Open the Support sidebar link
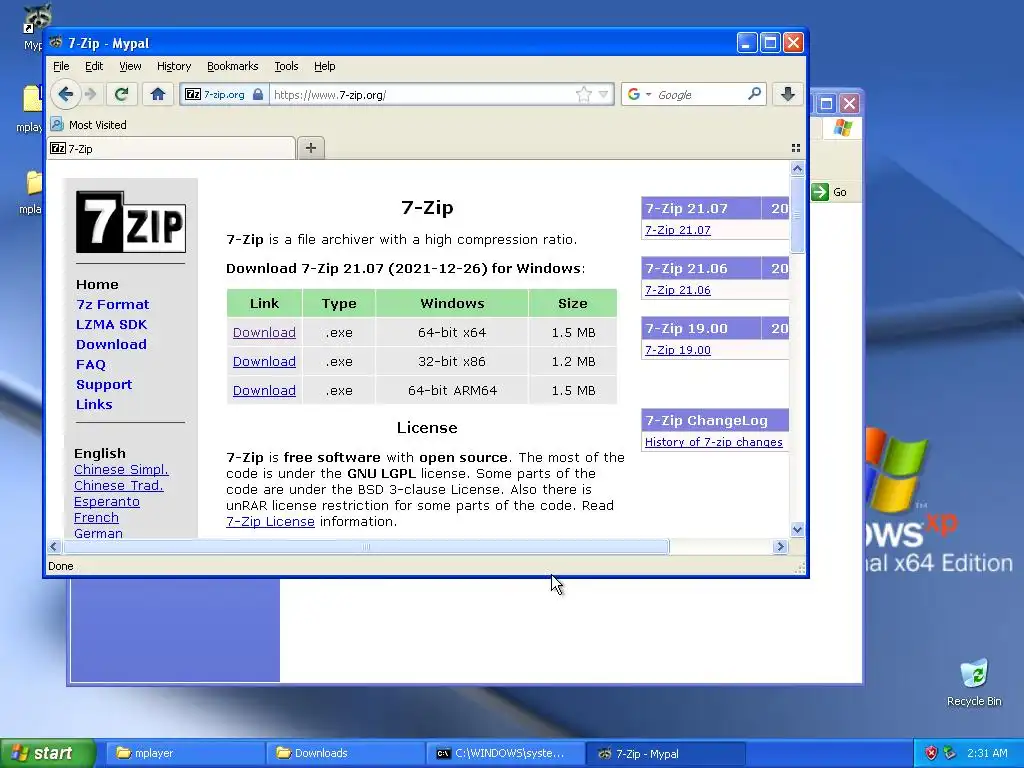This screenshot has height=768, width=1024. point(104,385)
